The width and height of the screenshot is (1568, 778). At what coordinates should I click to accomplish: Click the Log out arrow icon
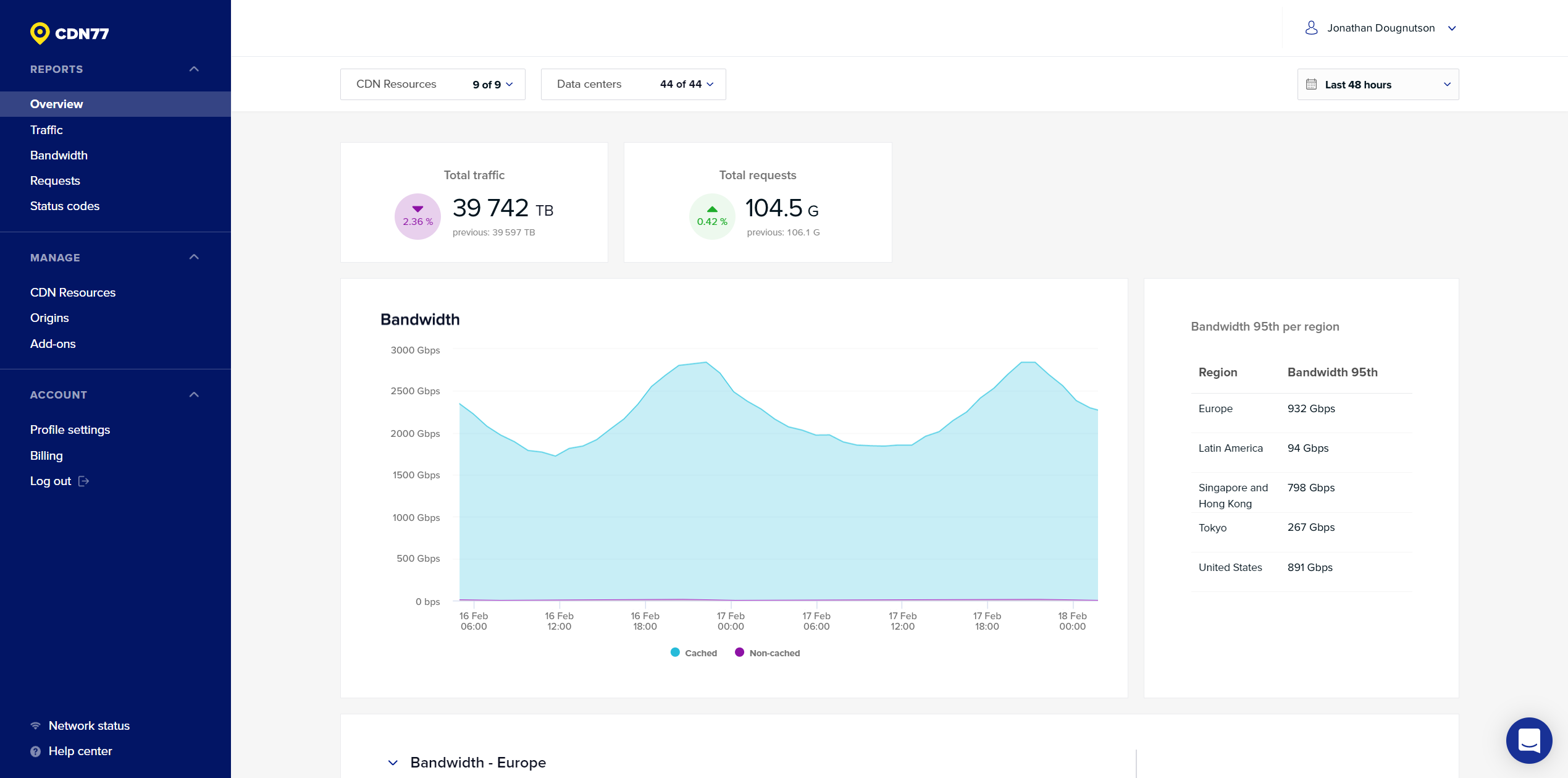pos(84,481)
